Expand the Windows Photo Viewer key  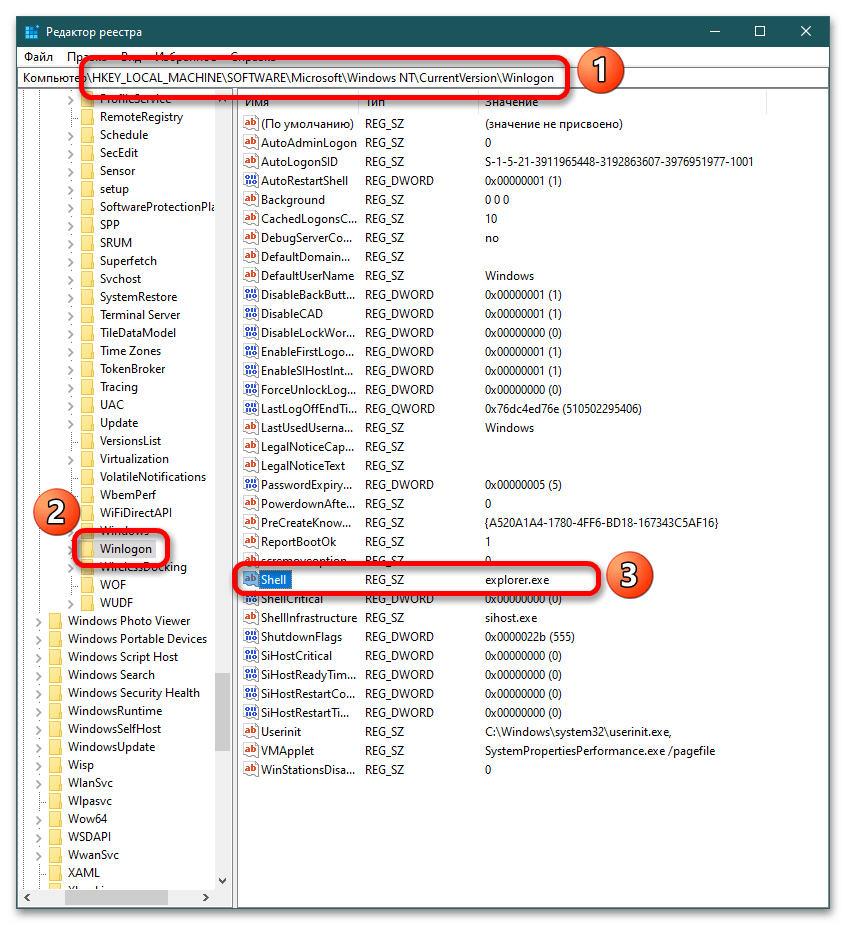(x=39, y=622)
